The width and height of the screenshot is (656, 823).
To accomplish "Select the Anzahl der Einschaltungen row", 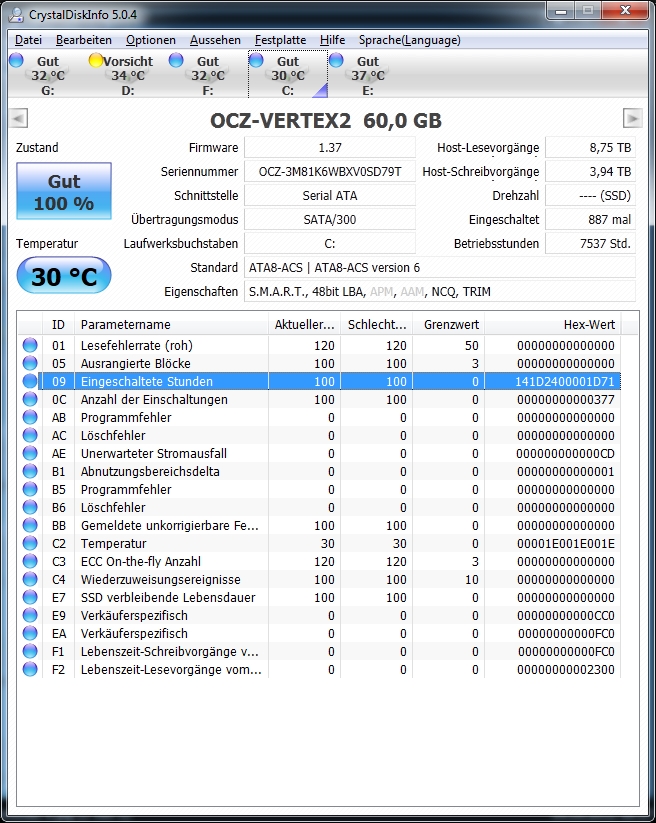I will click(320, 399).
